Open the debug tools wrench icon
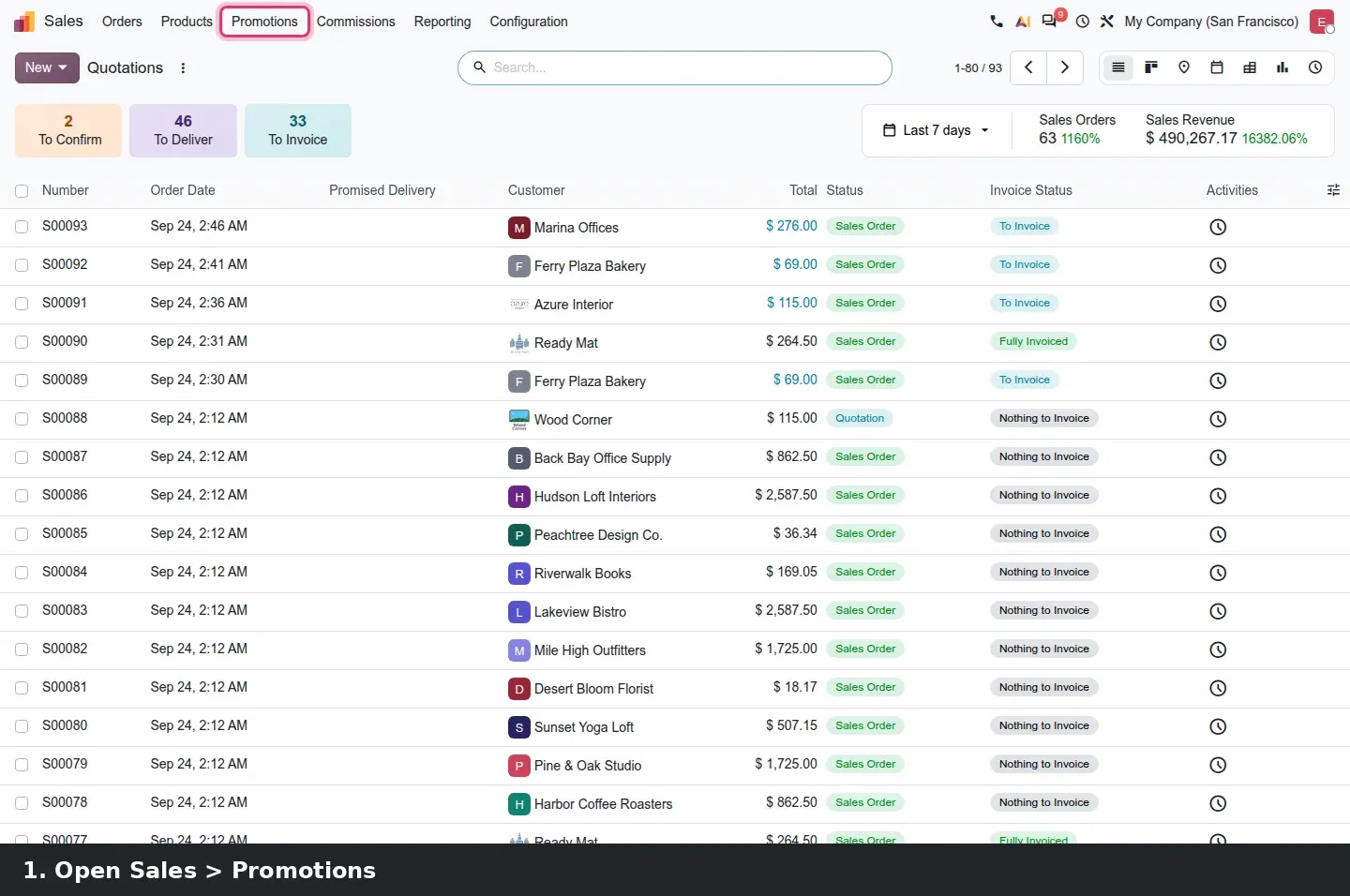This screenshot has height=896, width=1350. coord(1107,22)
